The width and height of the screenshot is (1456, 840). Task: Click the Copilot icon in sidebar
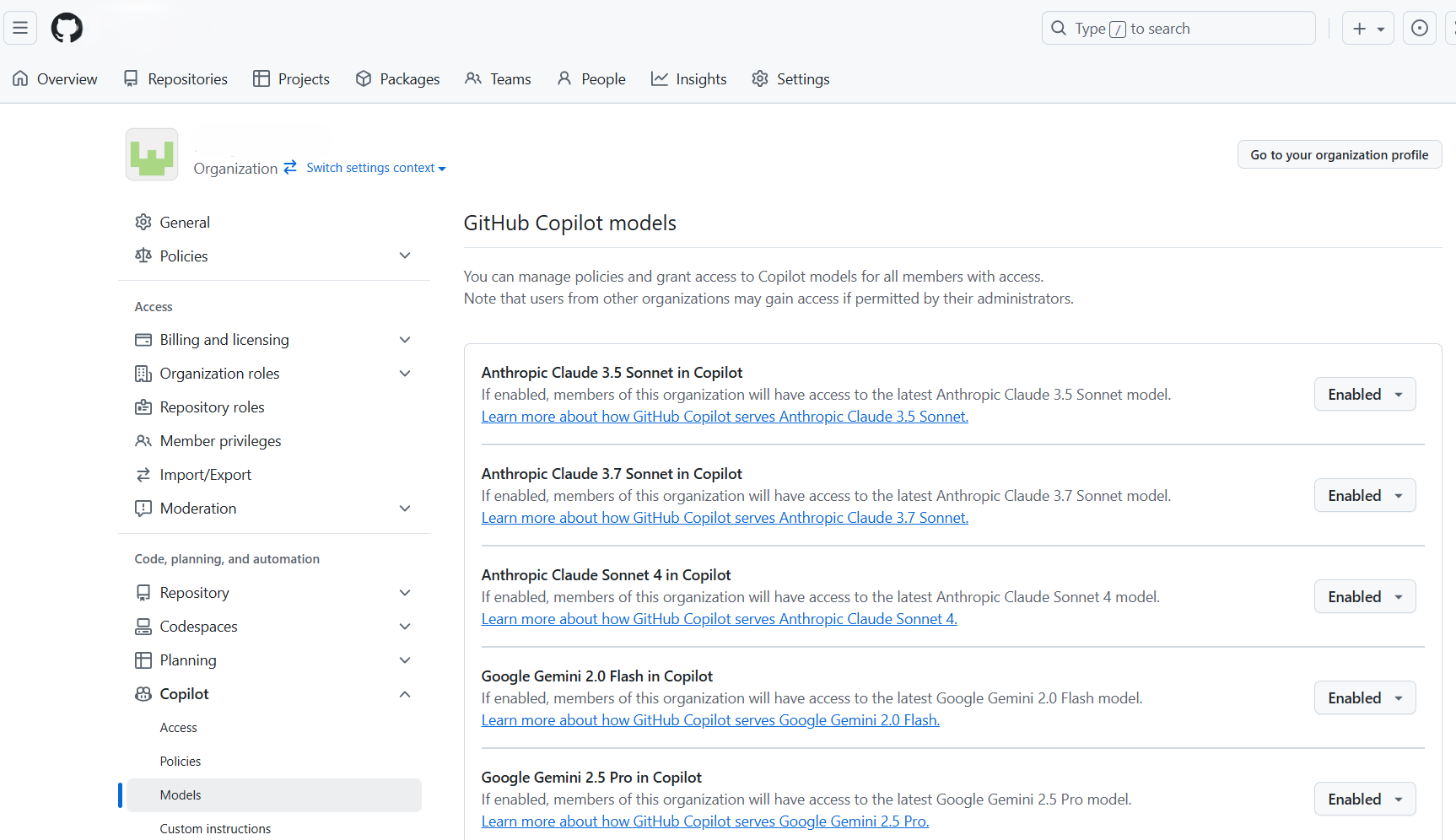pyautogui.click(x=143, y=694)
